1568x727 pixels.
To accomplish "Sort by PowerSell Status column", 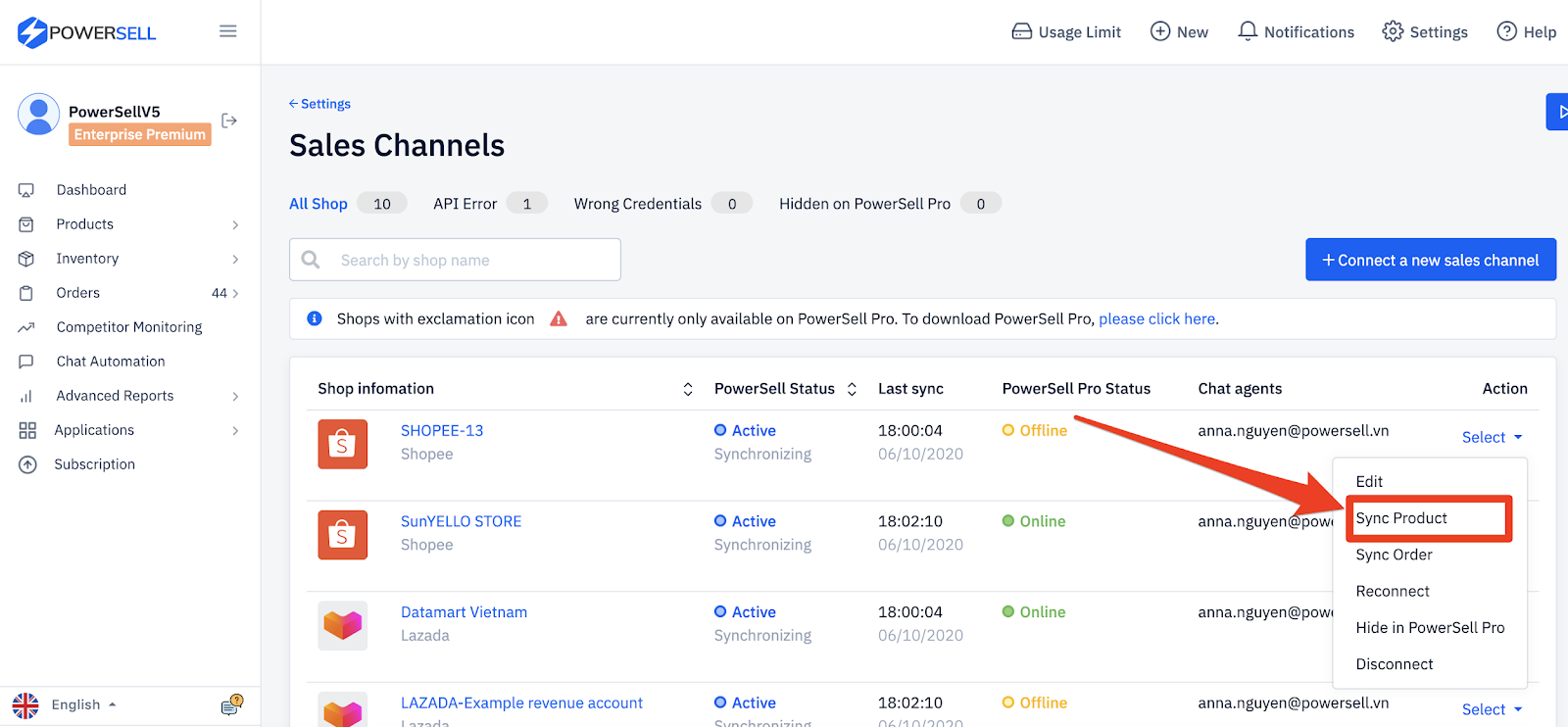I will (852, 389).
